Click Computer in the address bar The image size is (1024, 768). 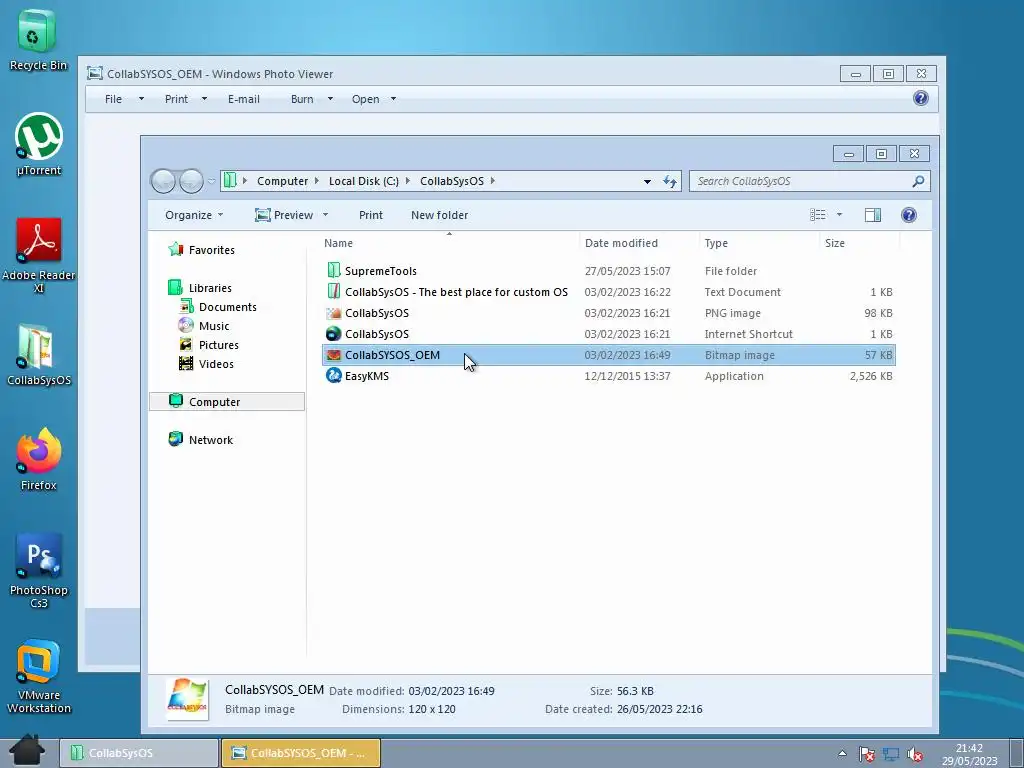point(282,181)
